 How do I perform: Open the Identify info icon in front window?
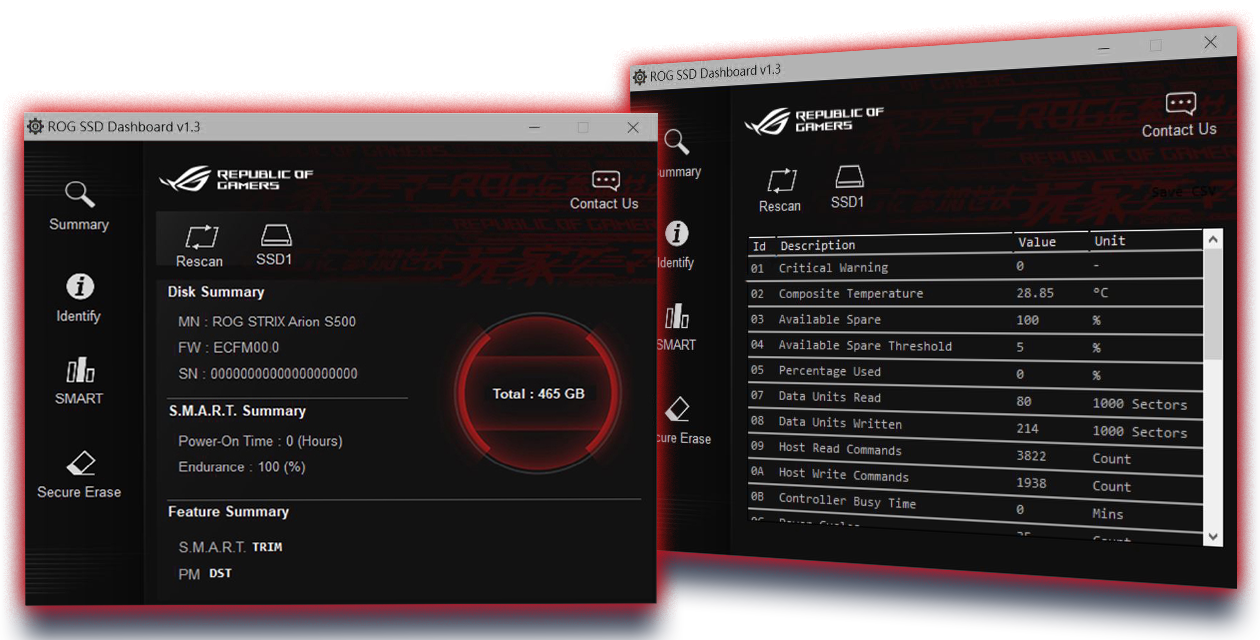click(79, 287)
